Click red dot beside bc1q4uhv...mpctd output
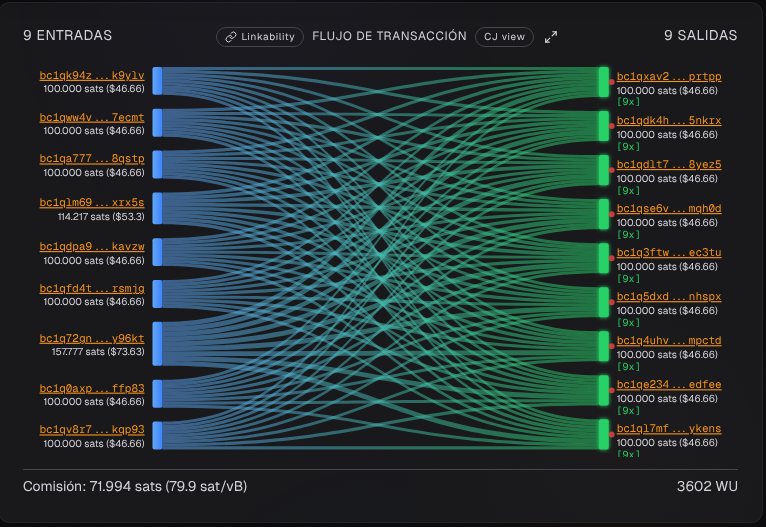 click(612, 346)
